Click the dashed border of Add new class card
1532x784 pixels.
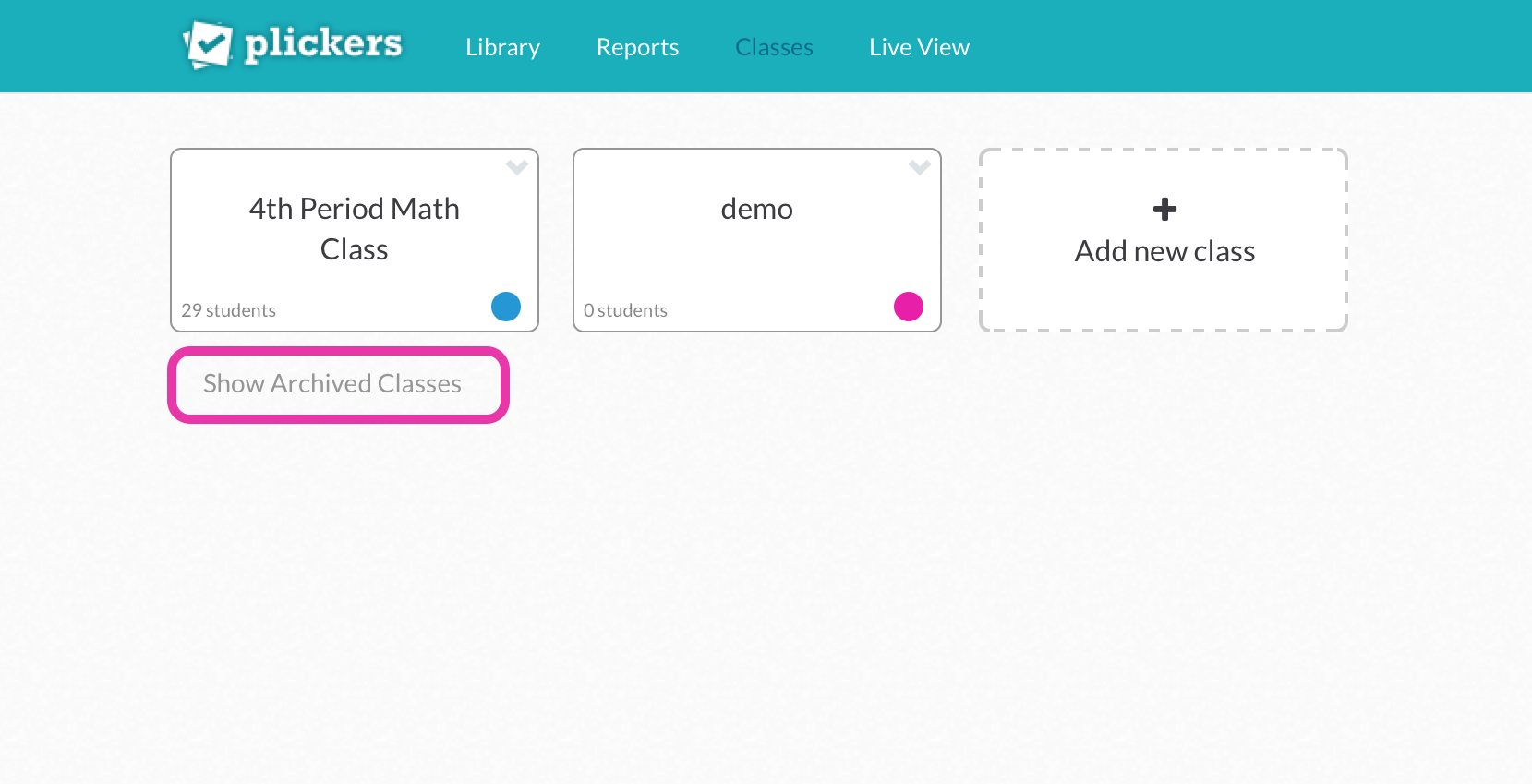(x=1164, y=150)
